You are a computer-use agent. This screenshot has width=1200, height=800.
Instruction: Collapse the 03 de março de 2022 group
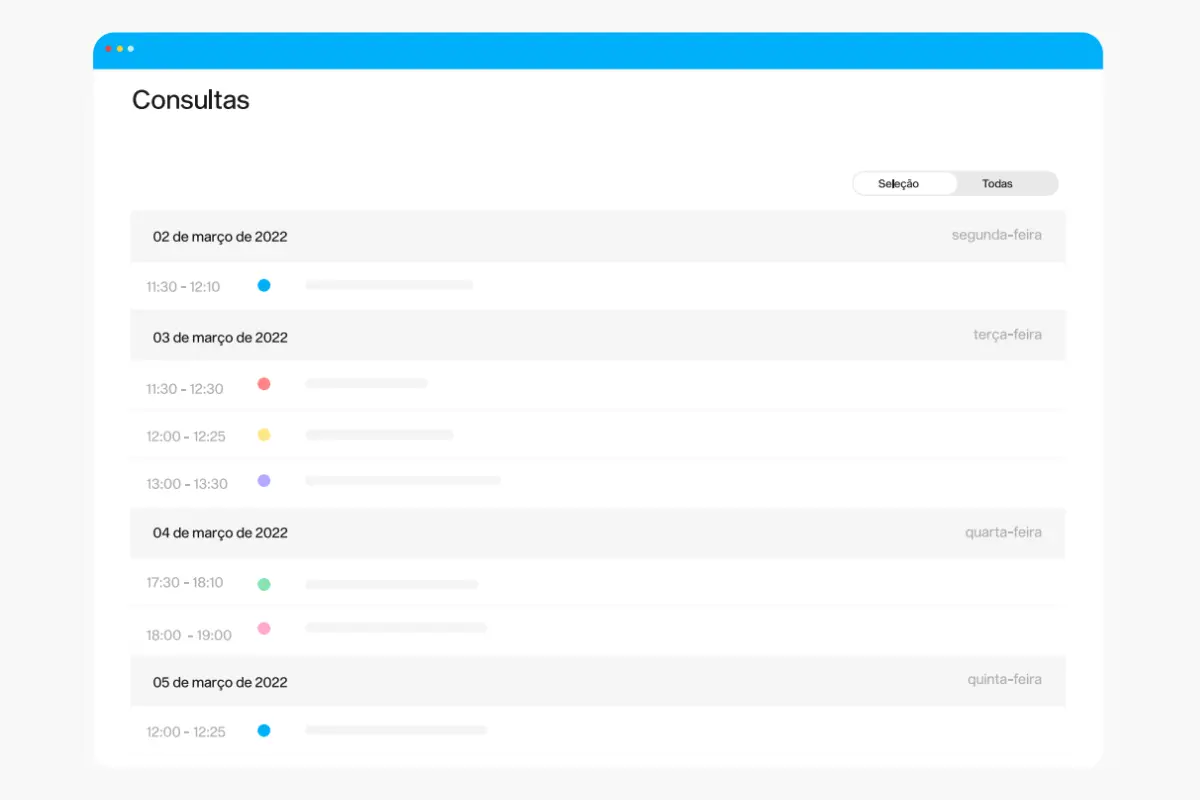(220, 338)
